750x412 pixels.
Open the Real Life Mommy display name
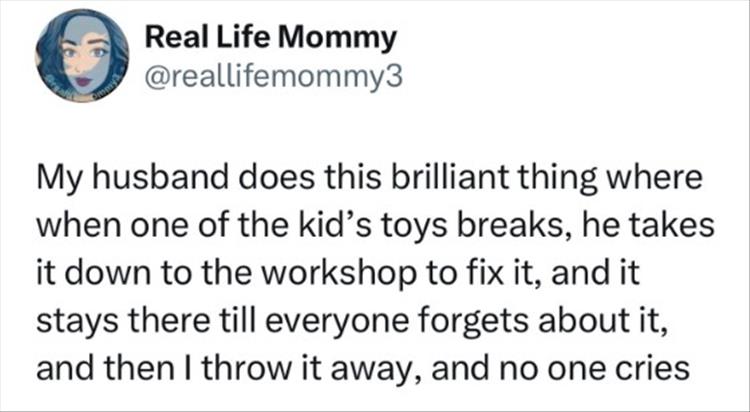(x=270, y=40)
